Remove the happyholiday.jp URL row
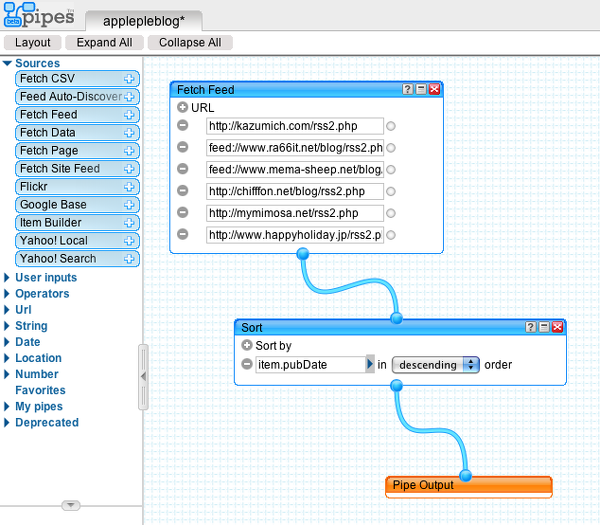 (x=183, y=234)
